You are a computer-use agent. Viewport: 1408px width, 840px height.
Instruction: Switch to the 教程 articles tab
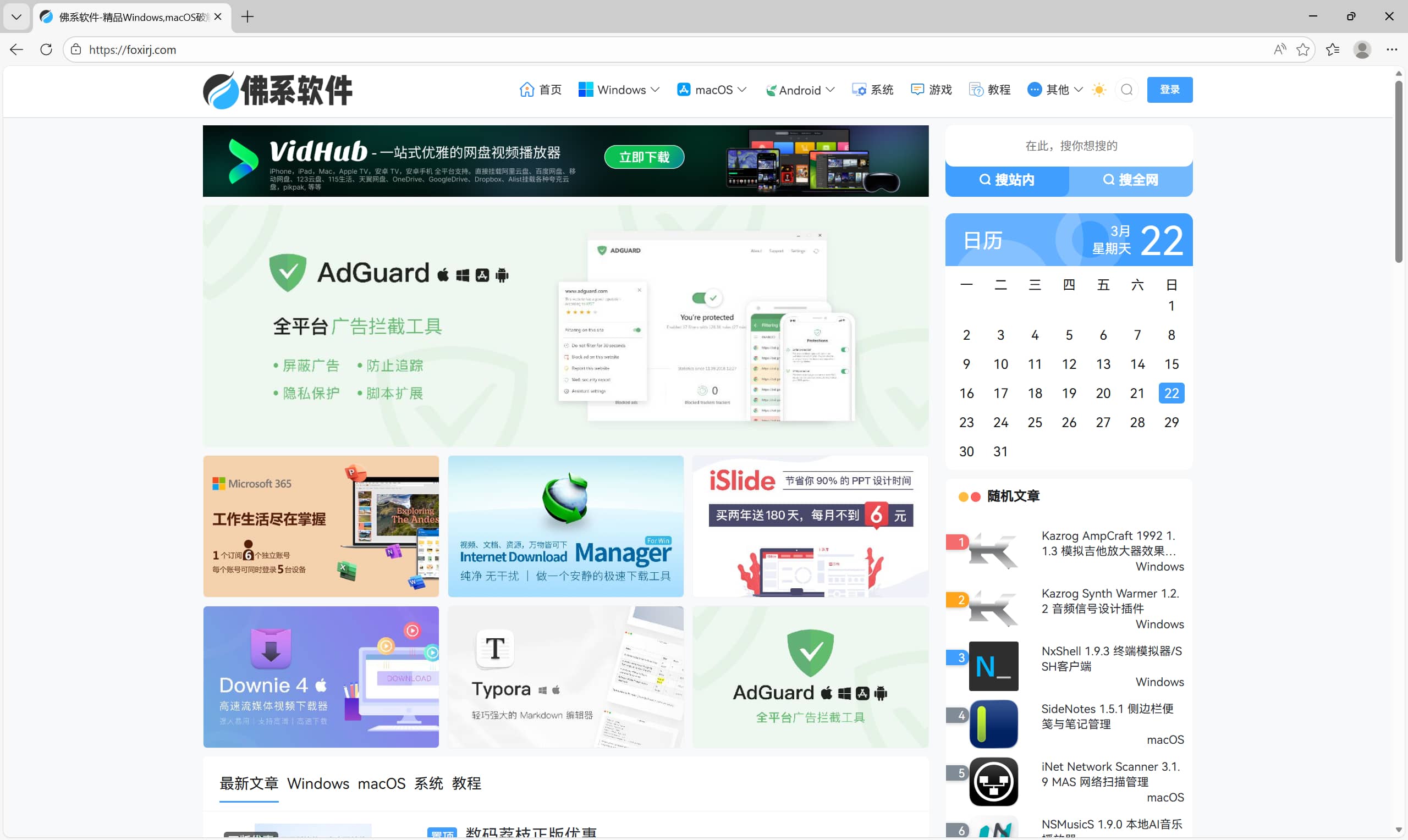(466, 784)
